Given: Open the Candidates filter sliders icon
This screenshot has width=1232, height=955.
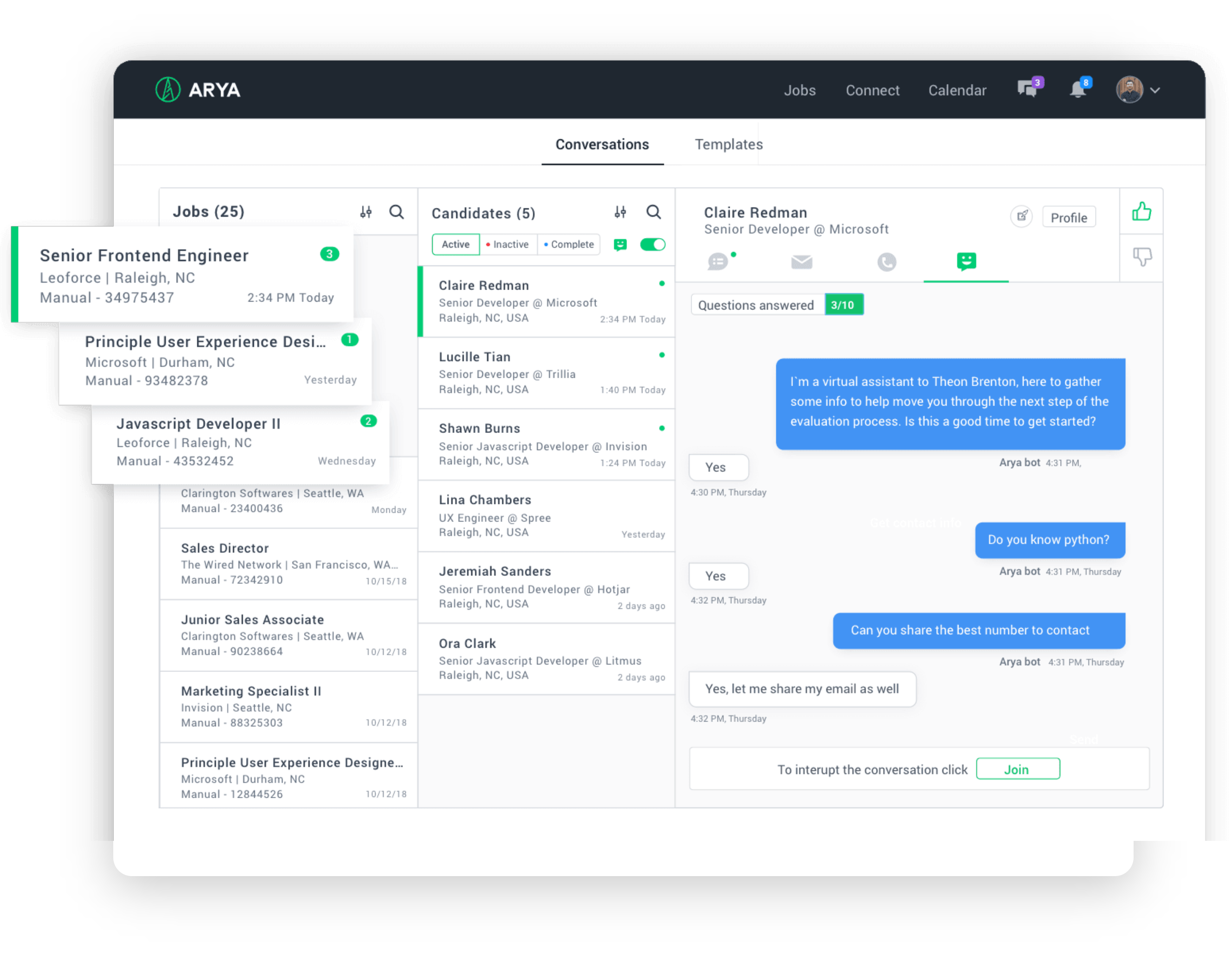Looking at the screenshot, I should (620, 212).
